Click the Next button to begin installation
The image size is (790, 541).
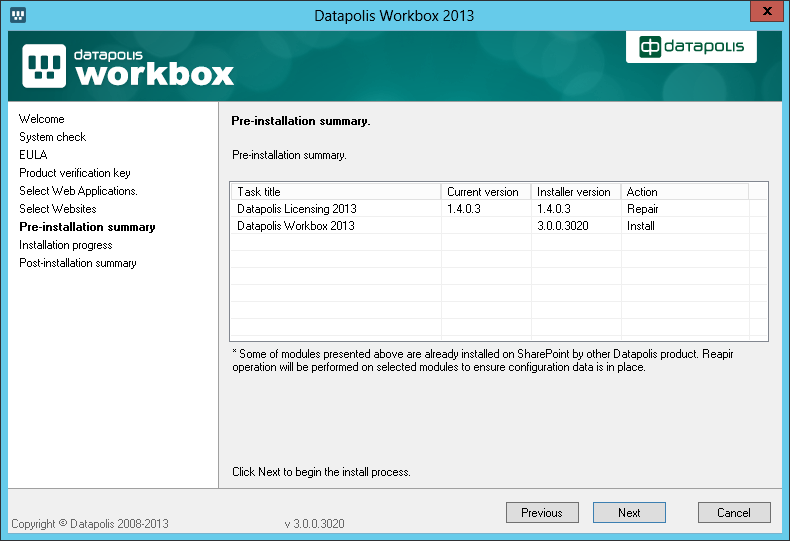(x=629, y=512)
